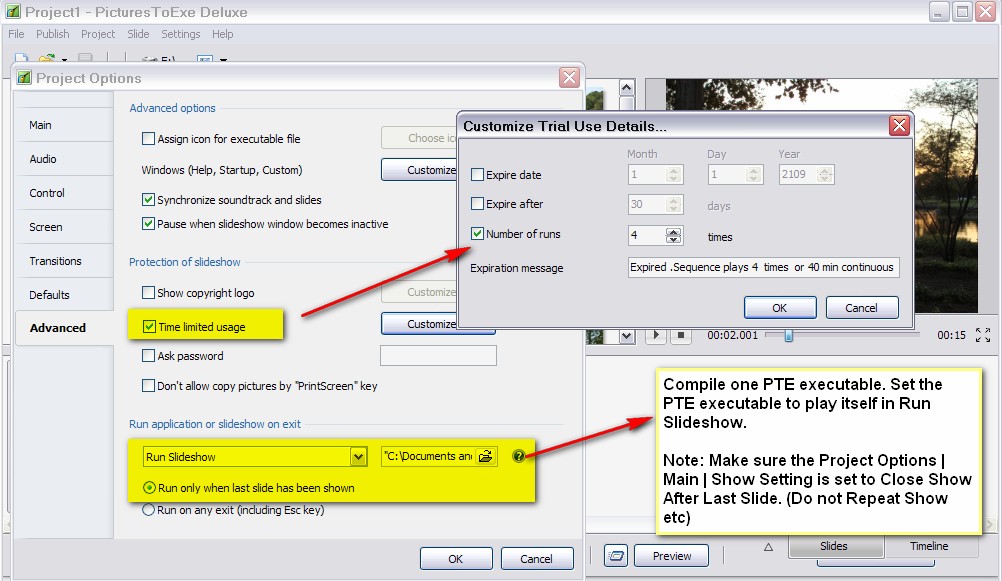Click the stop button in preview controls
Screen dimensions: 1002x581
point(681,335)
